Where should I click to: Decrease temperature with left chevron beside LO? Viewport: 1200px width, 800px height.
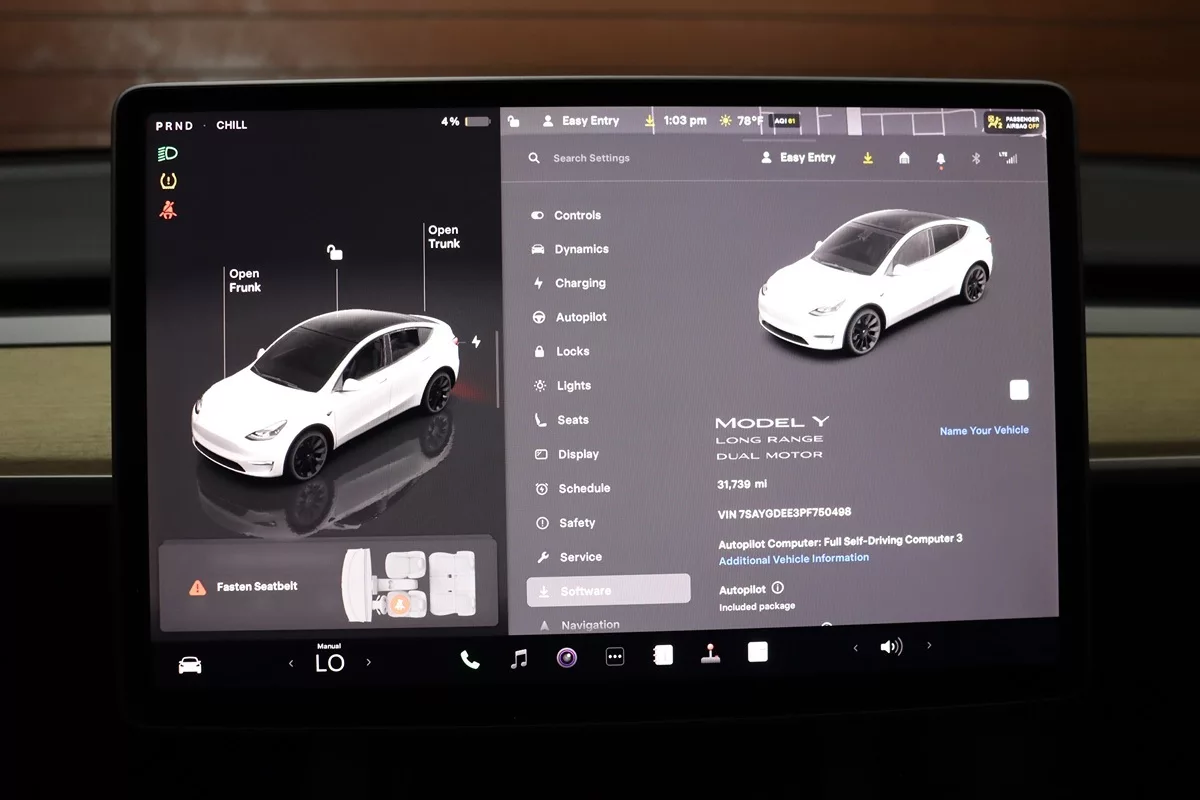click(291, 663)
